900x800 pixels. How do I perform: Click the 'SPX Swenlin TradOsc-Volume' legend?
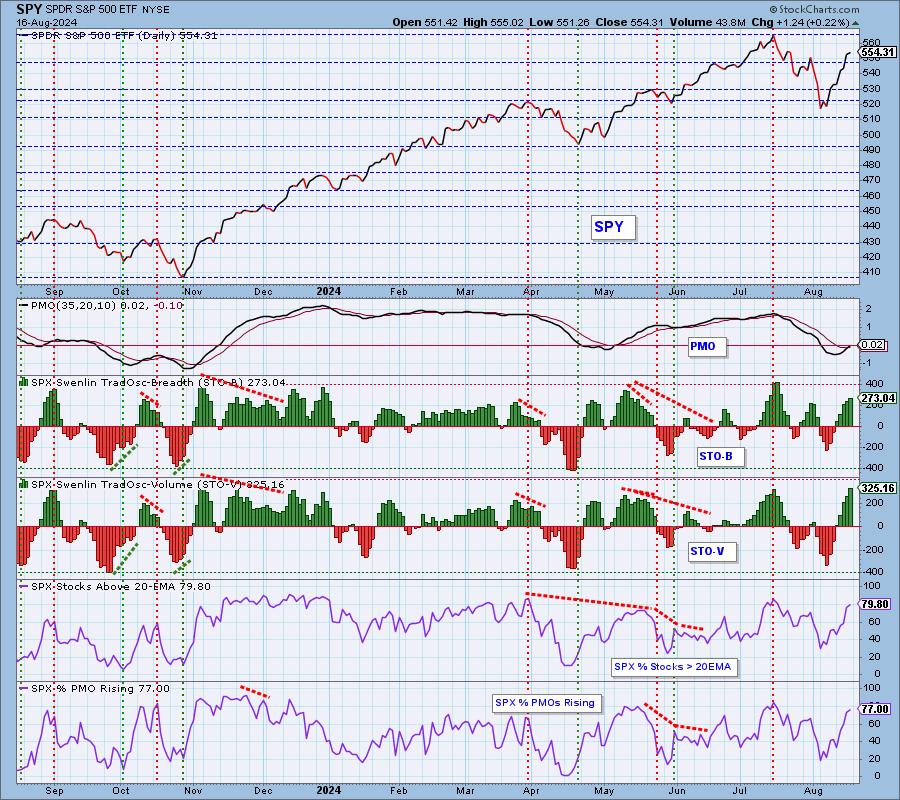tap(112, 484)
